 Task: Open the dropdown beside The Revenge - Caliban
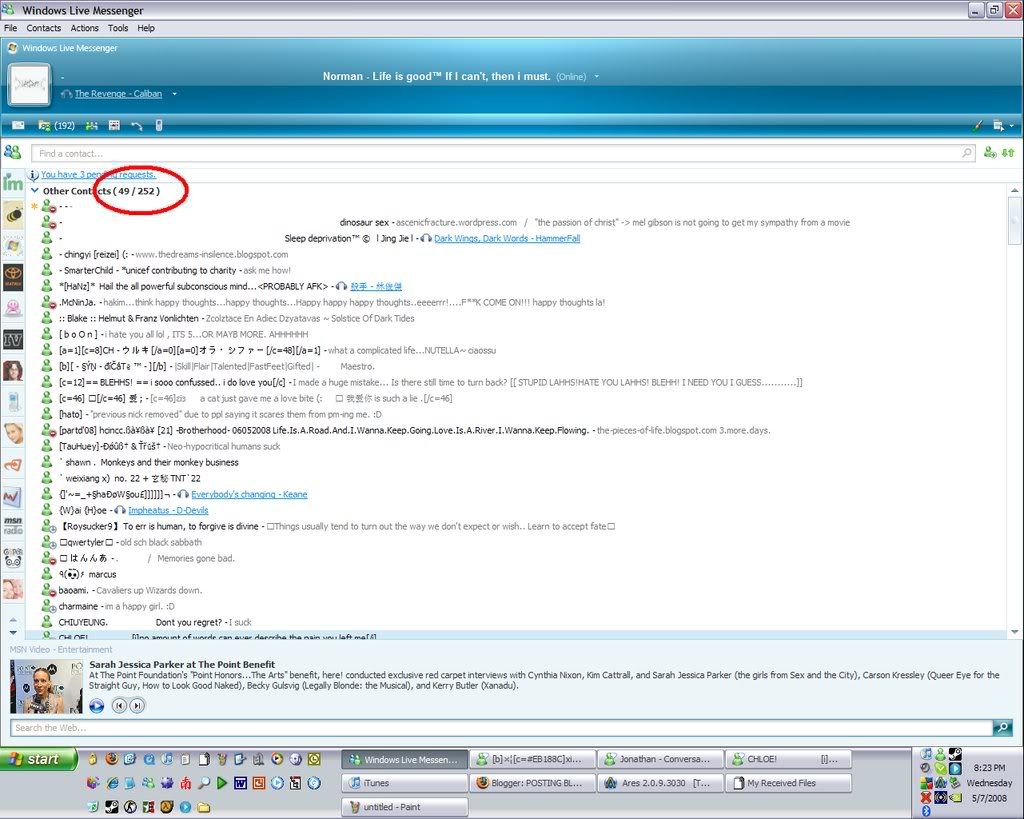tap(174, 94)
